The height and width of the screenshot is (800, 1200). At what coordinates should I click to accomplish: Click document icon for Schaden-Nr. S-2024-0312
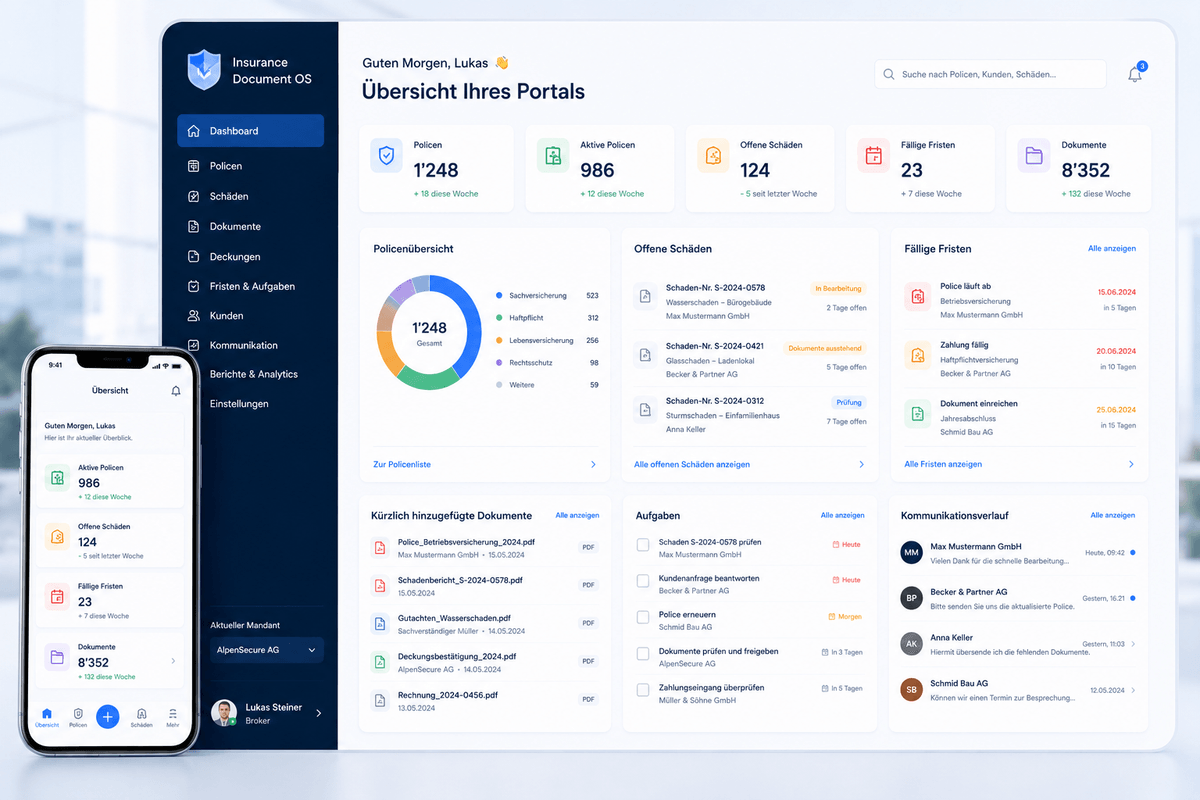646,409
